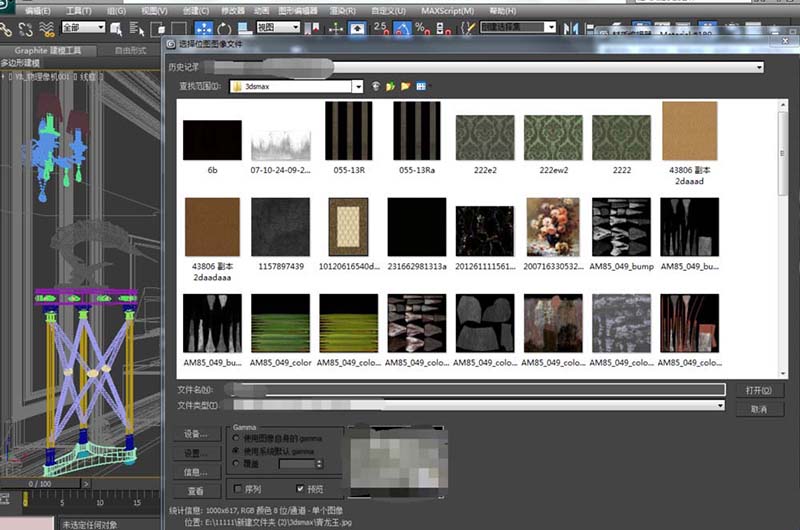Image resolution: width=800 pixels, height=530 pixels.
Task: Click the Select Object tool icon
Action: point(116,29)
